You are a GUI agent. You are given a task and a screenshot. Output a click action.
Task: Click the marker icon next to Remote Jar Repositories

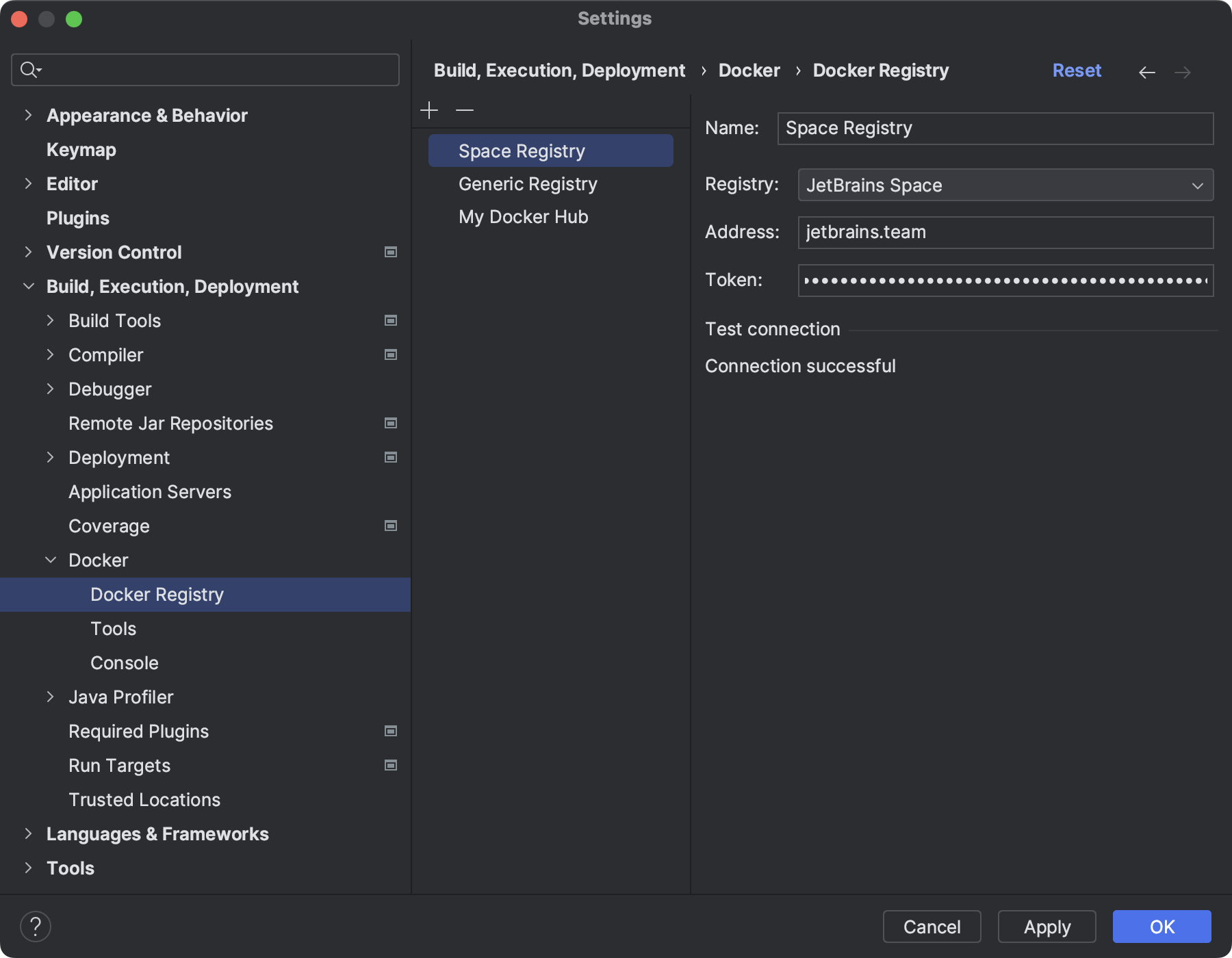(390, 423)
